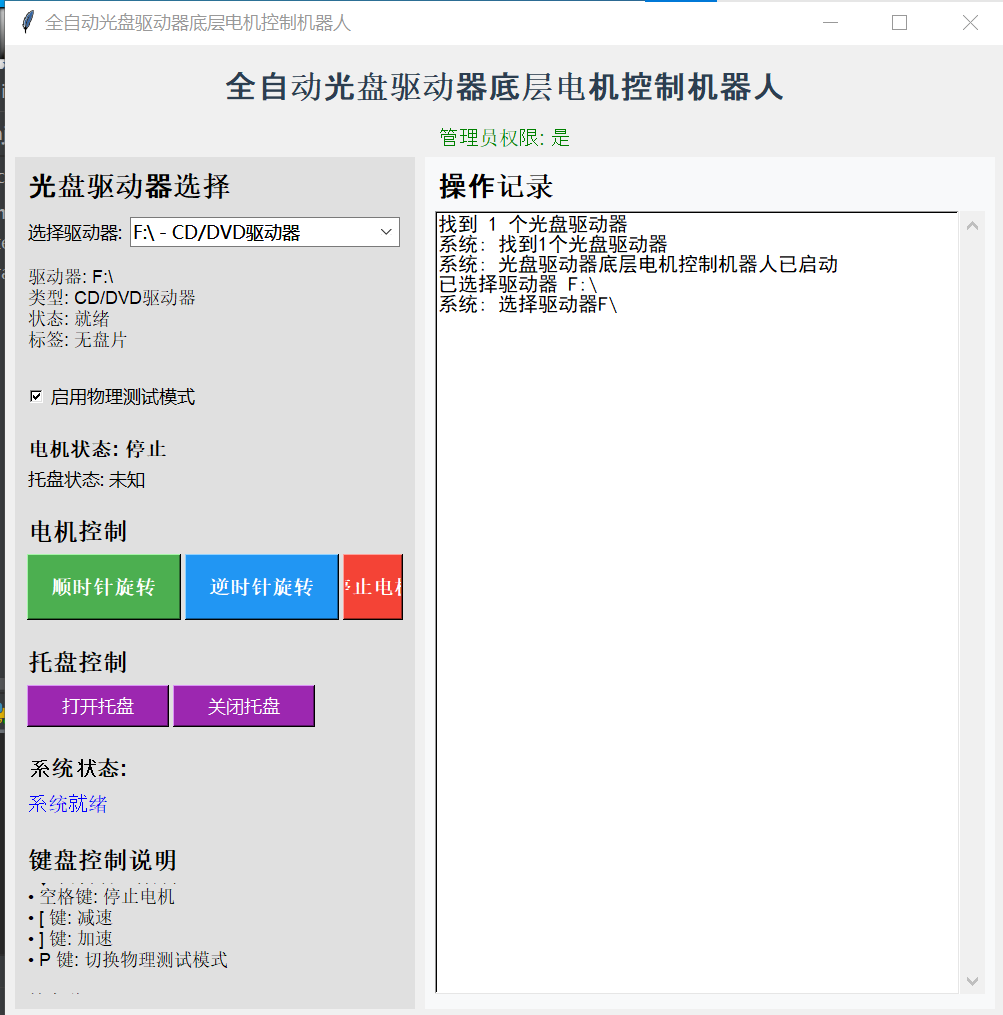Click the P 键: 切换物理测试模式 hint
This screenshot has width=1003, height=1015.
(x=128, y=959)
